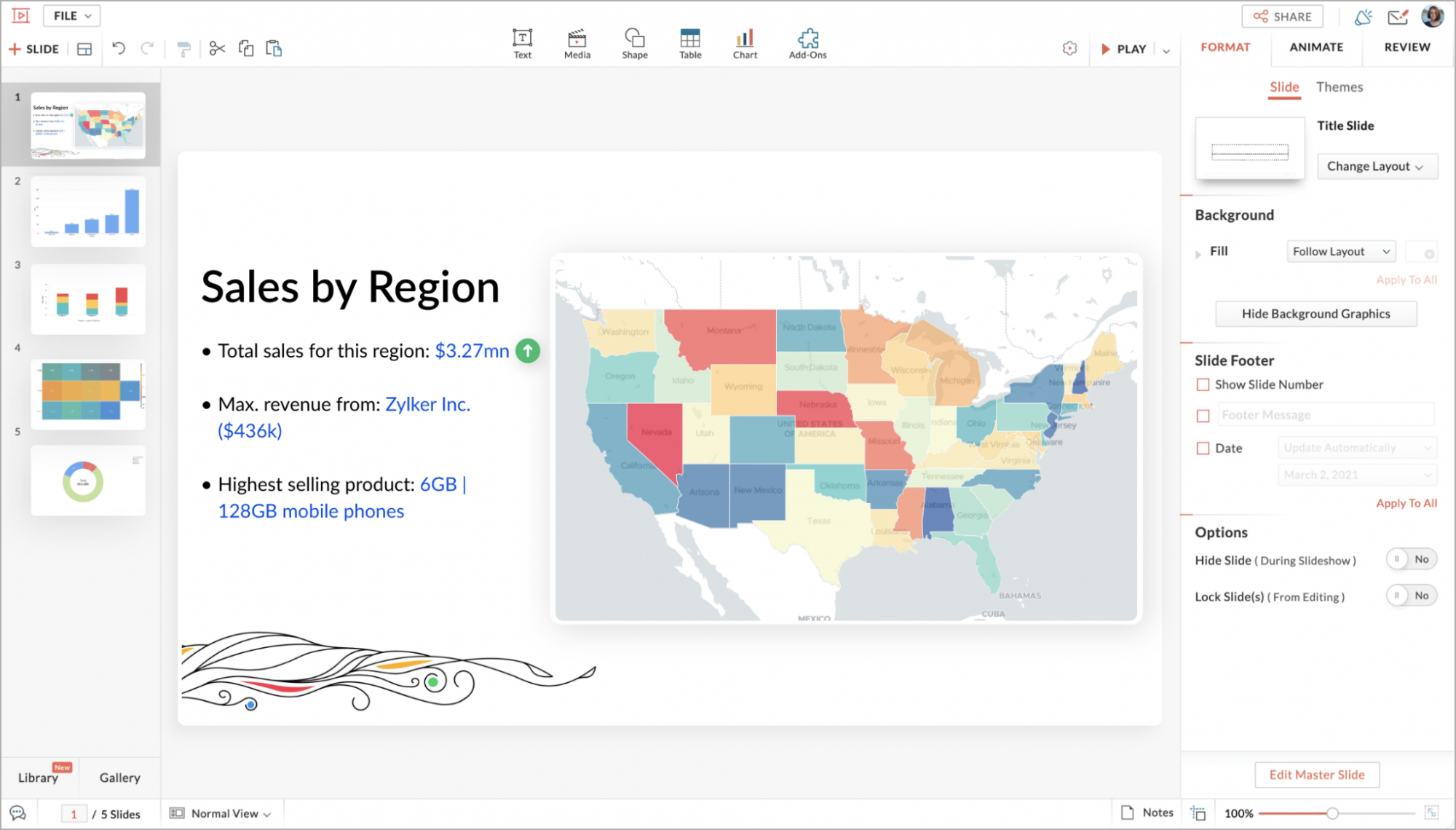The height and width of the screenshot is (830, 1456).
Task: Open the Chart insert tool
Action: click(745, 44)
